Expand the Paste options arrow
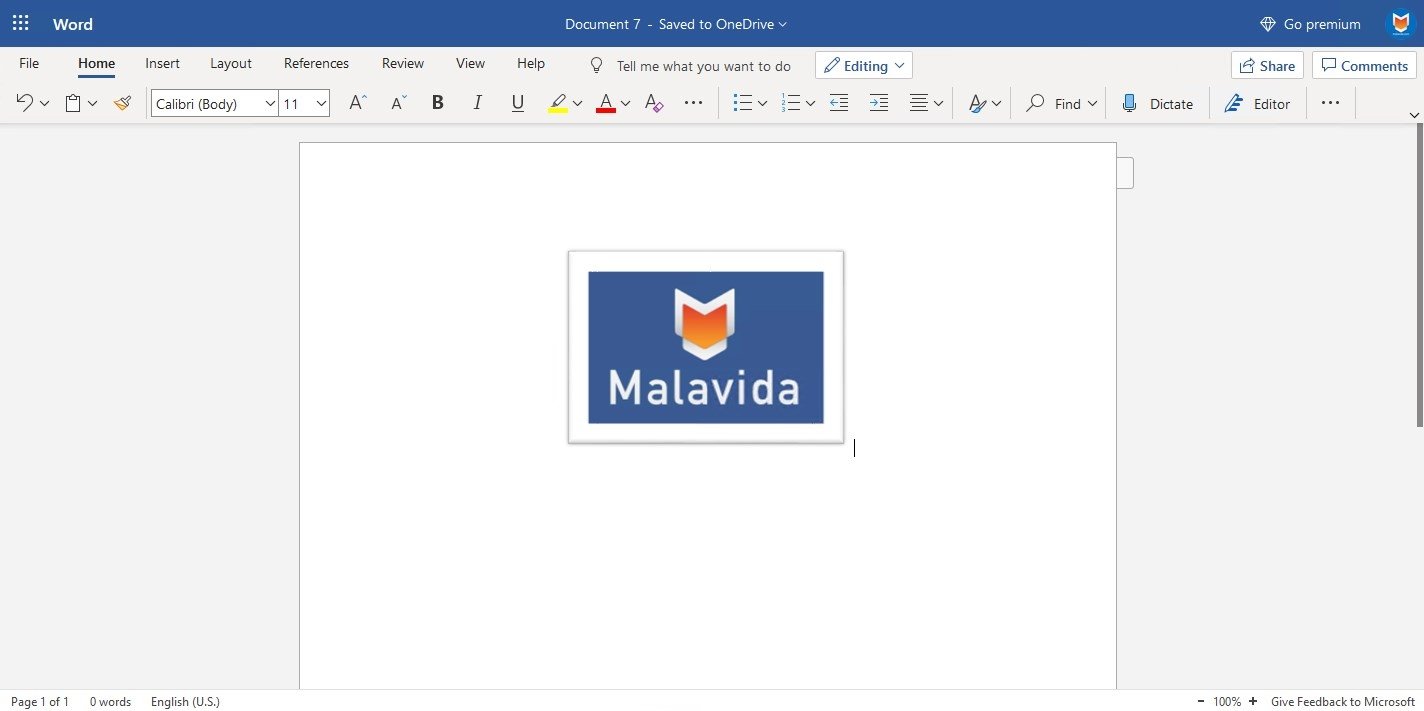This screenshot has width=1424, height=711. [x=93, y=103]
